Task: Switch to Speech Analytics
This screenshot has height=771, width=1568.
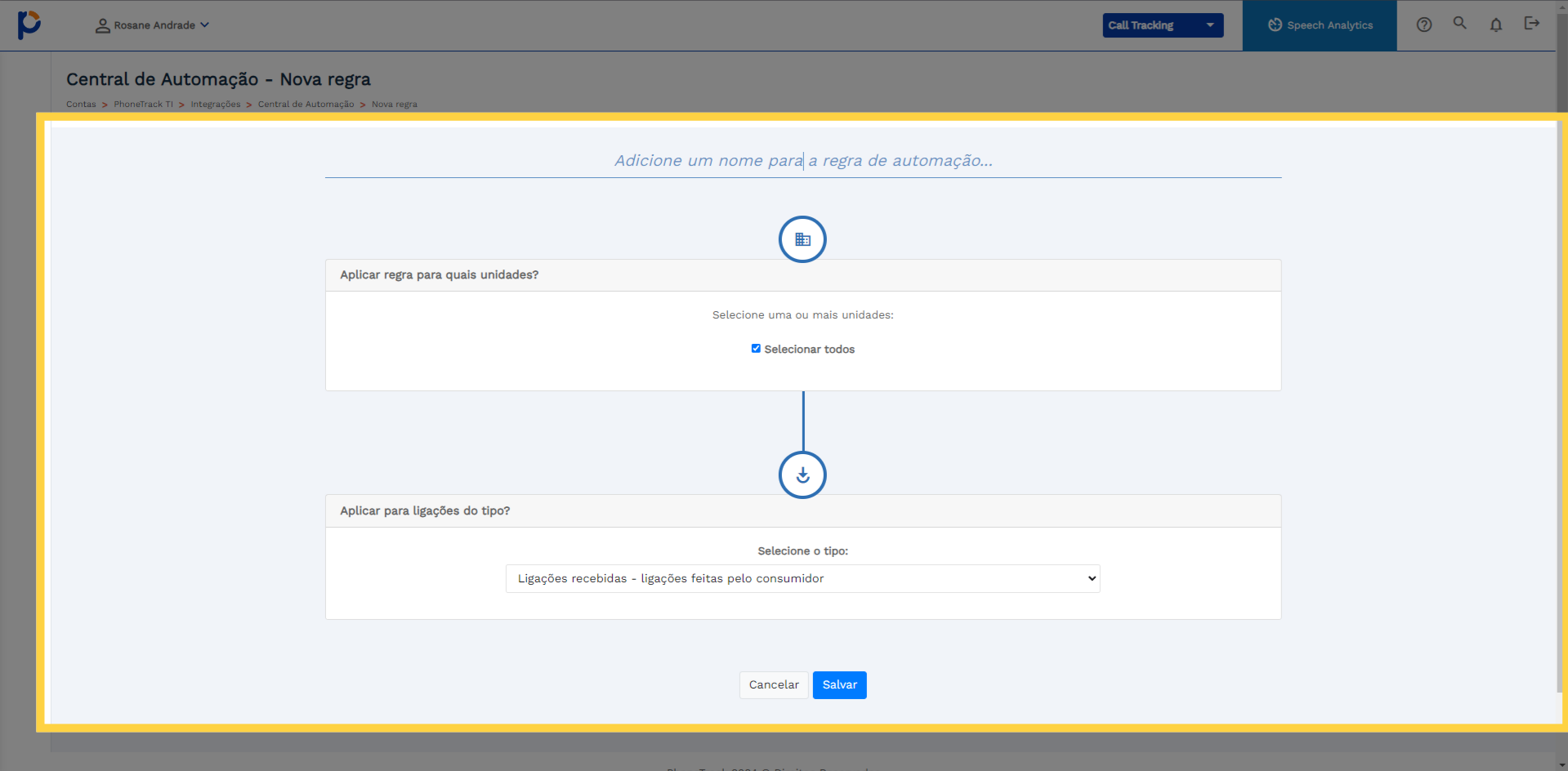Action: click(x=1320, y=25)
